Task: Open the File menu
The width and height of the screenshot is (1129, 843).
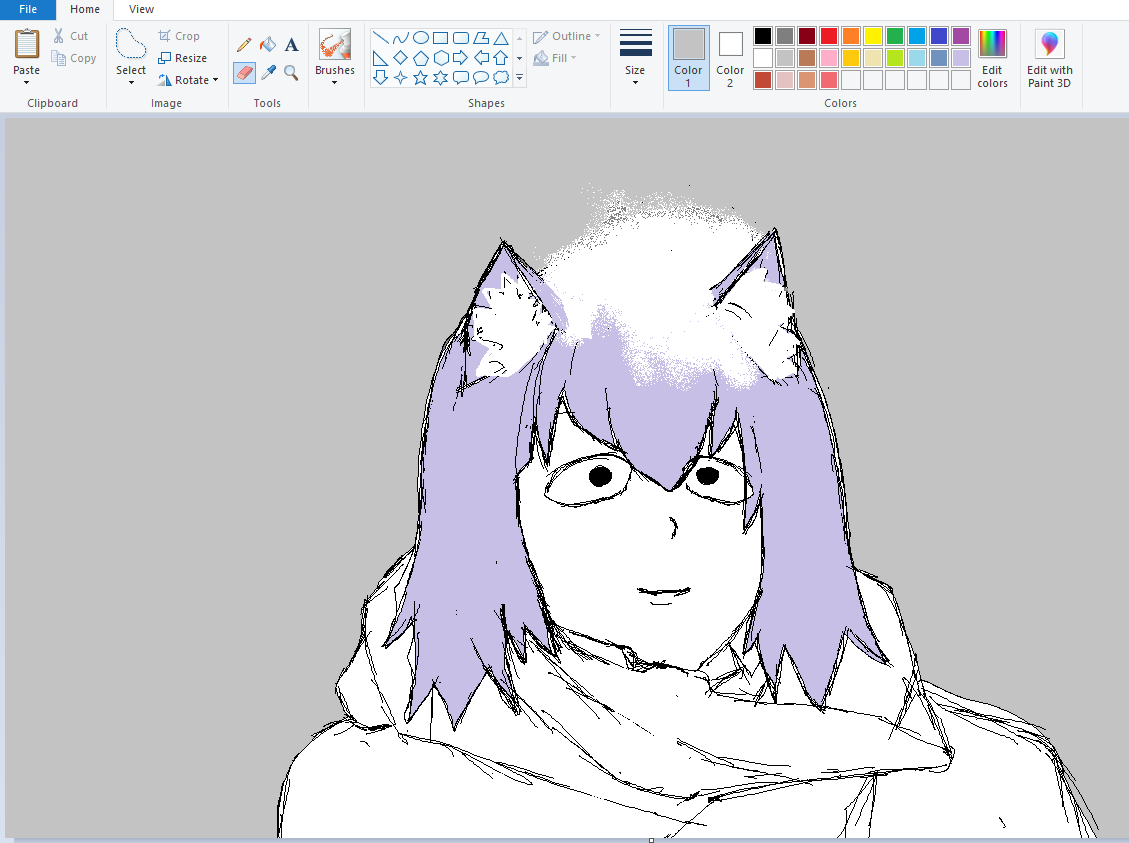Action: click(28, 9)
